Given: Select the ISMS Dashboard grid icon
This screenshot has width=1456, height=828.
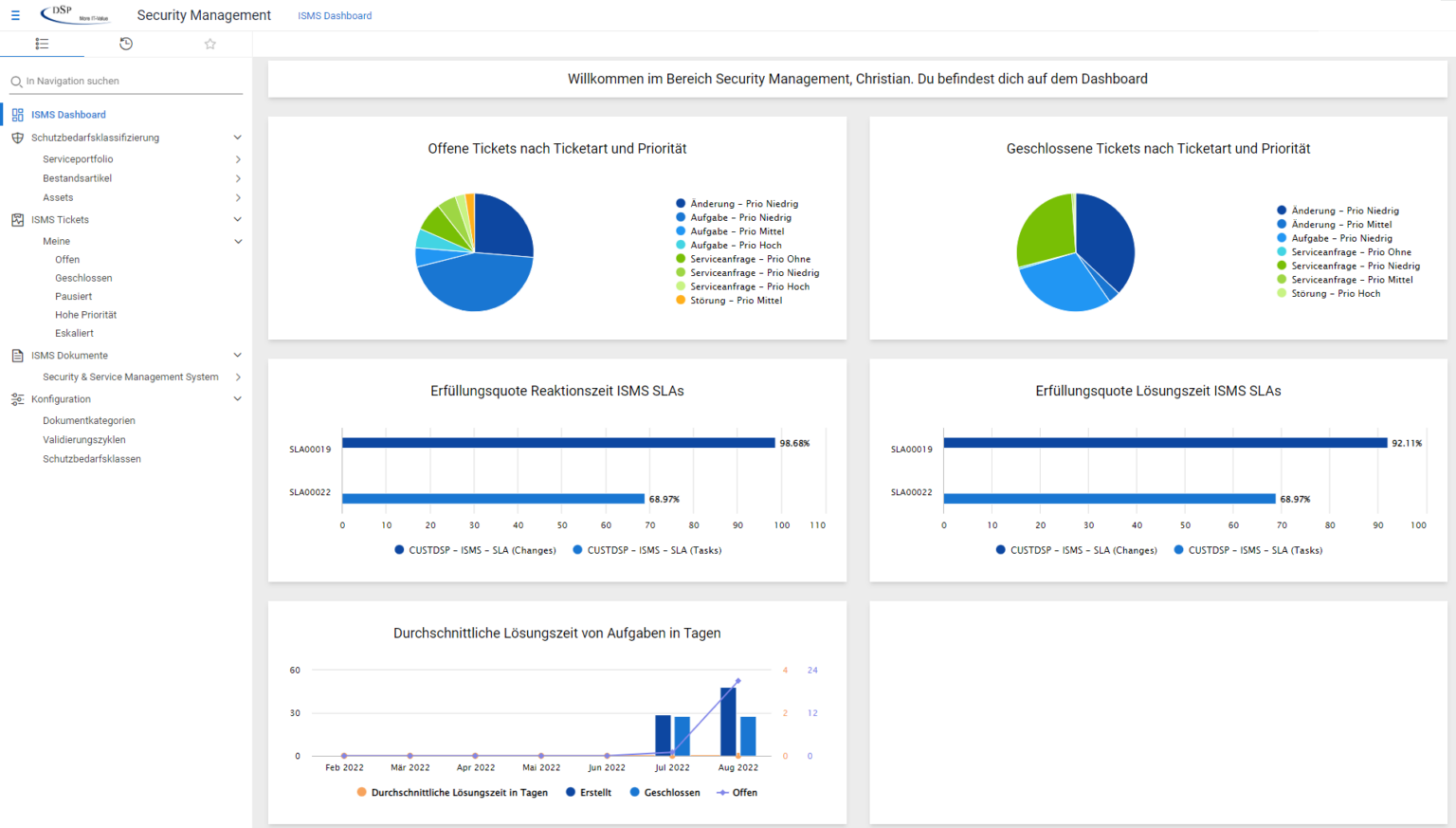Looking at the screenshot, I should (x=17, y=114).
